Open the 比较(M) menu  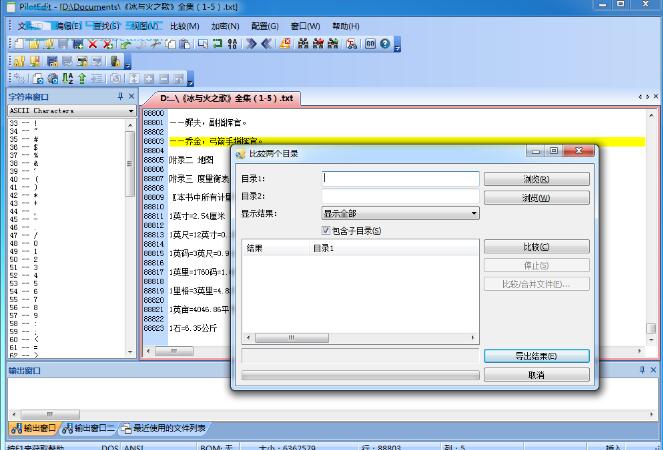tap(185, 26)
